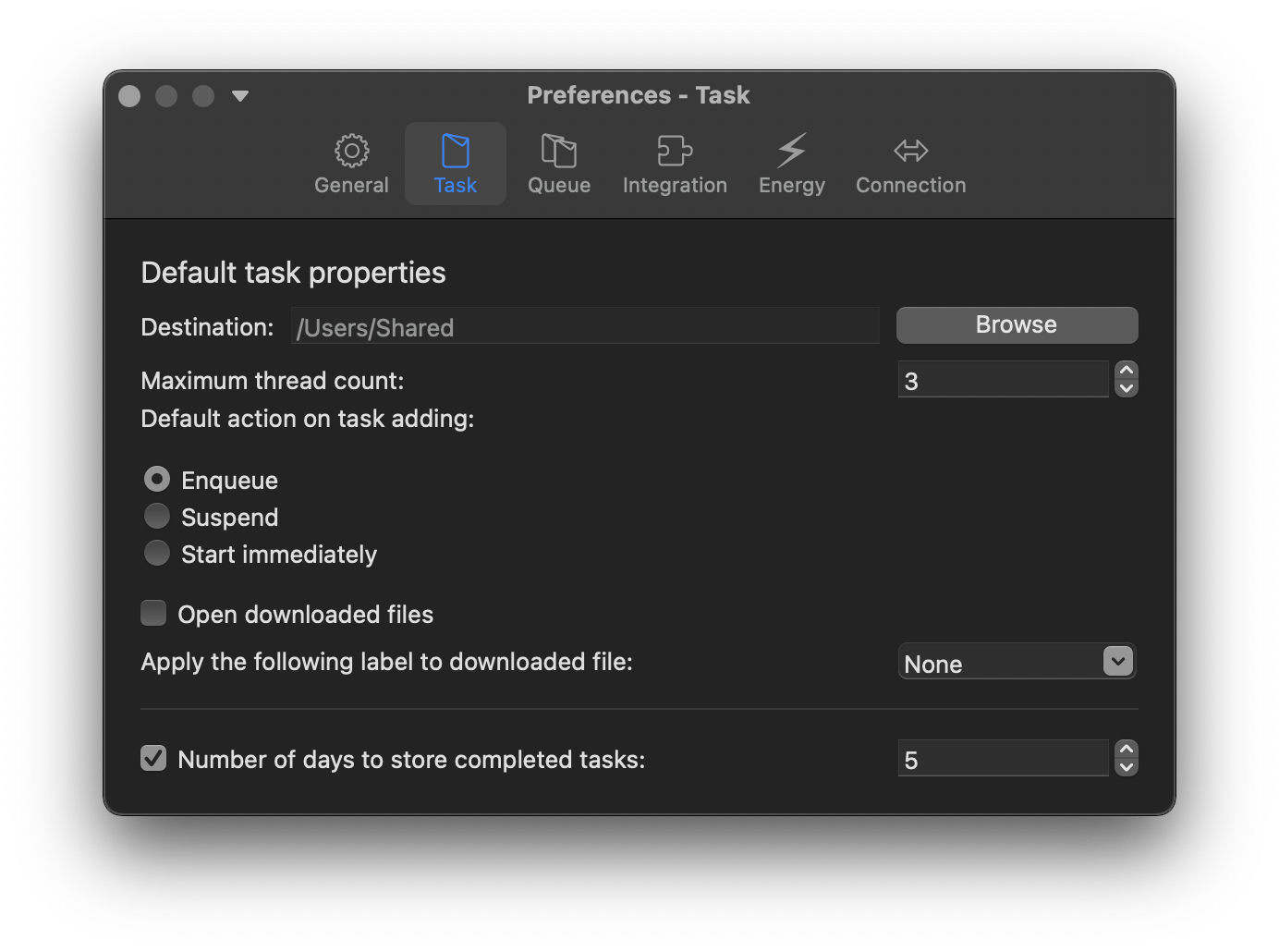Open the General preferences icon
The image size is (1279, 952).
[x=351, y=162]
